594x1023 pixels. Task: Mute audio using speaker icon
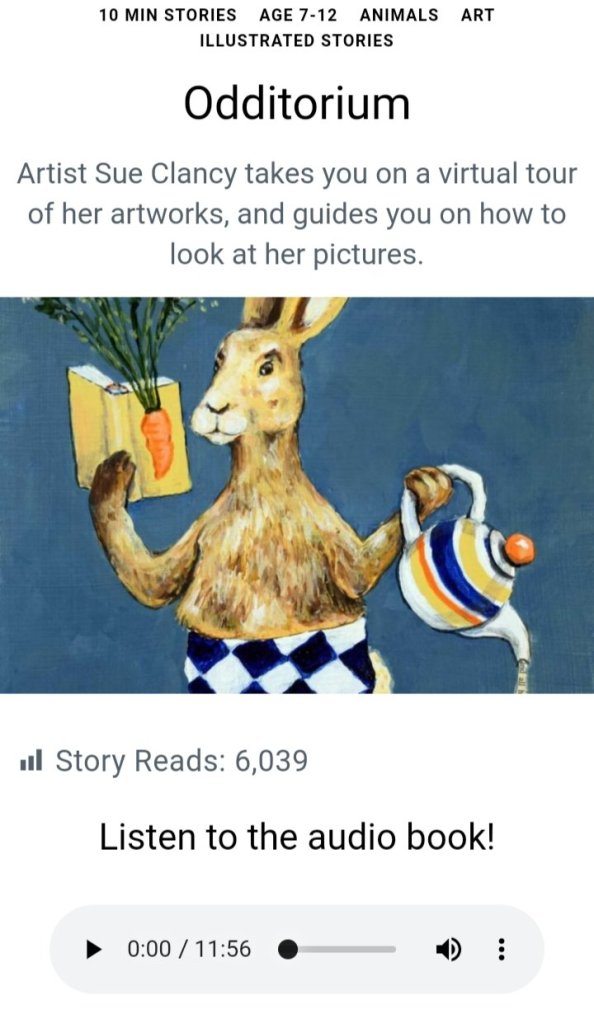448,949
